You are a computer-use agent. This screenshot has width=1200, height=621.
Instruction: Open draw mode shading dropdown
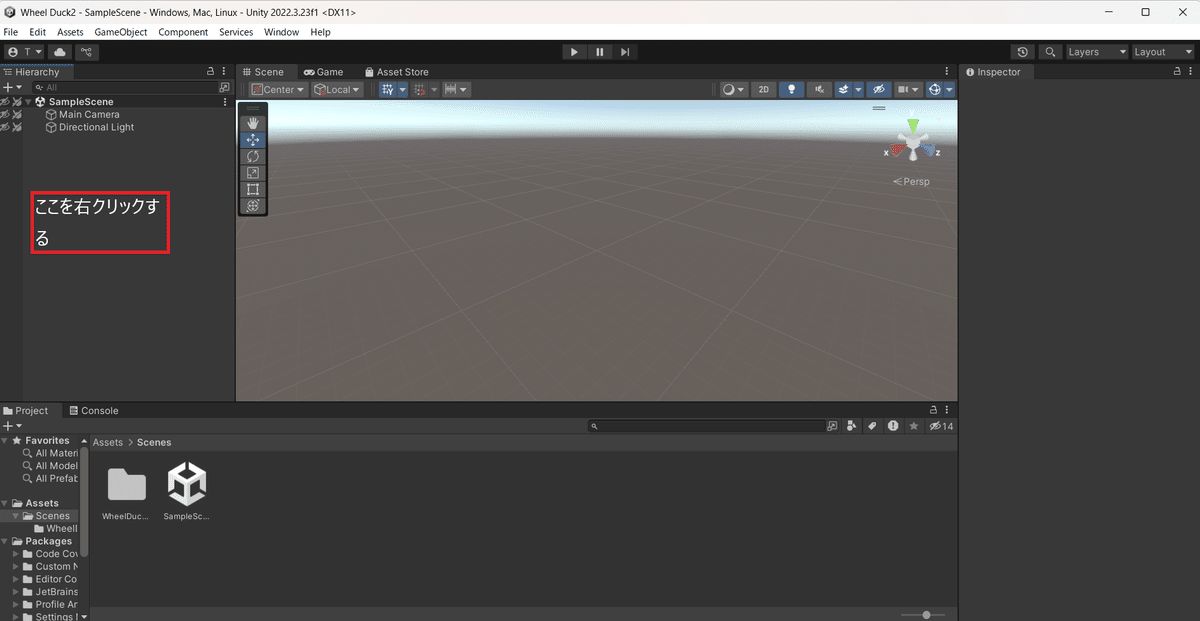(734, 89)
